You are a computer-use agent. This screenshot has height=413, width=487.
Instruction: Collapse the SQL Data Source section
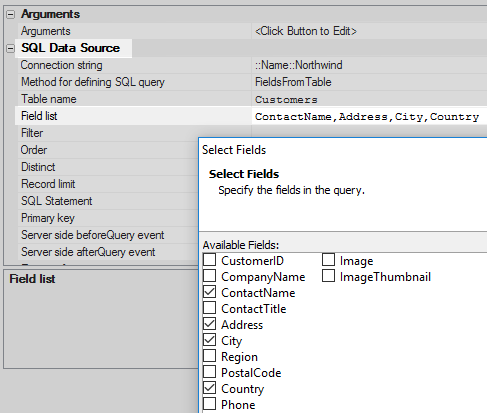tap(10, 49)
